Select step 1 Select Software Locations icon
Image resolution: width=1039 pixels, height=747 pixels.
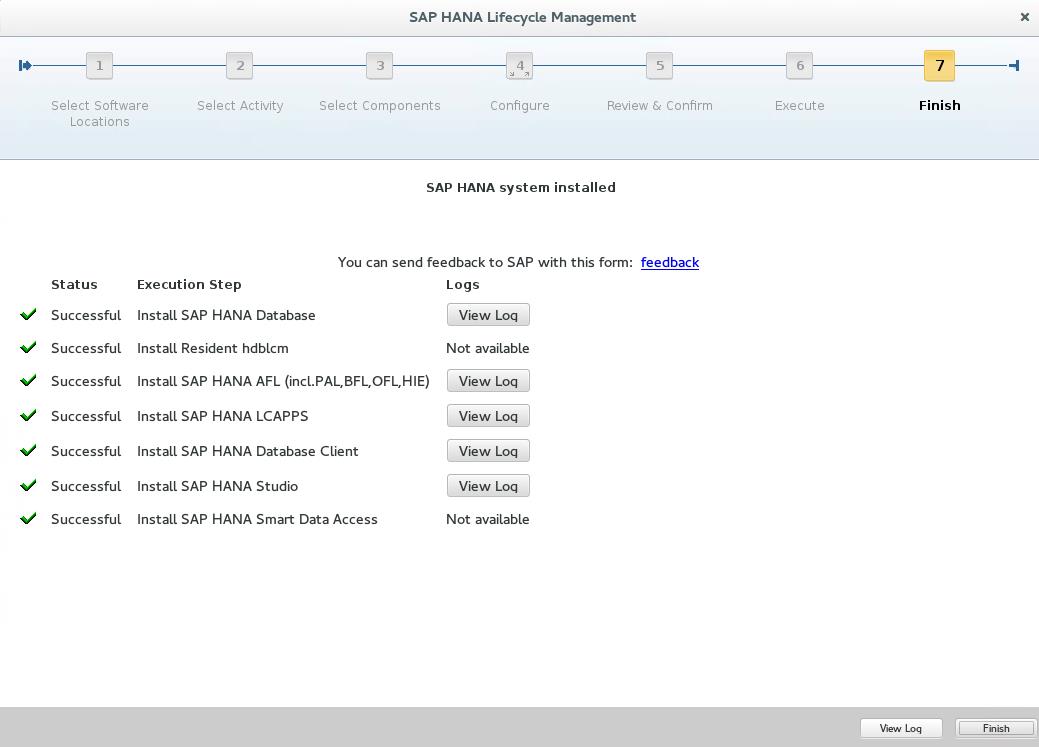tap(99, 65)
